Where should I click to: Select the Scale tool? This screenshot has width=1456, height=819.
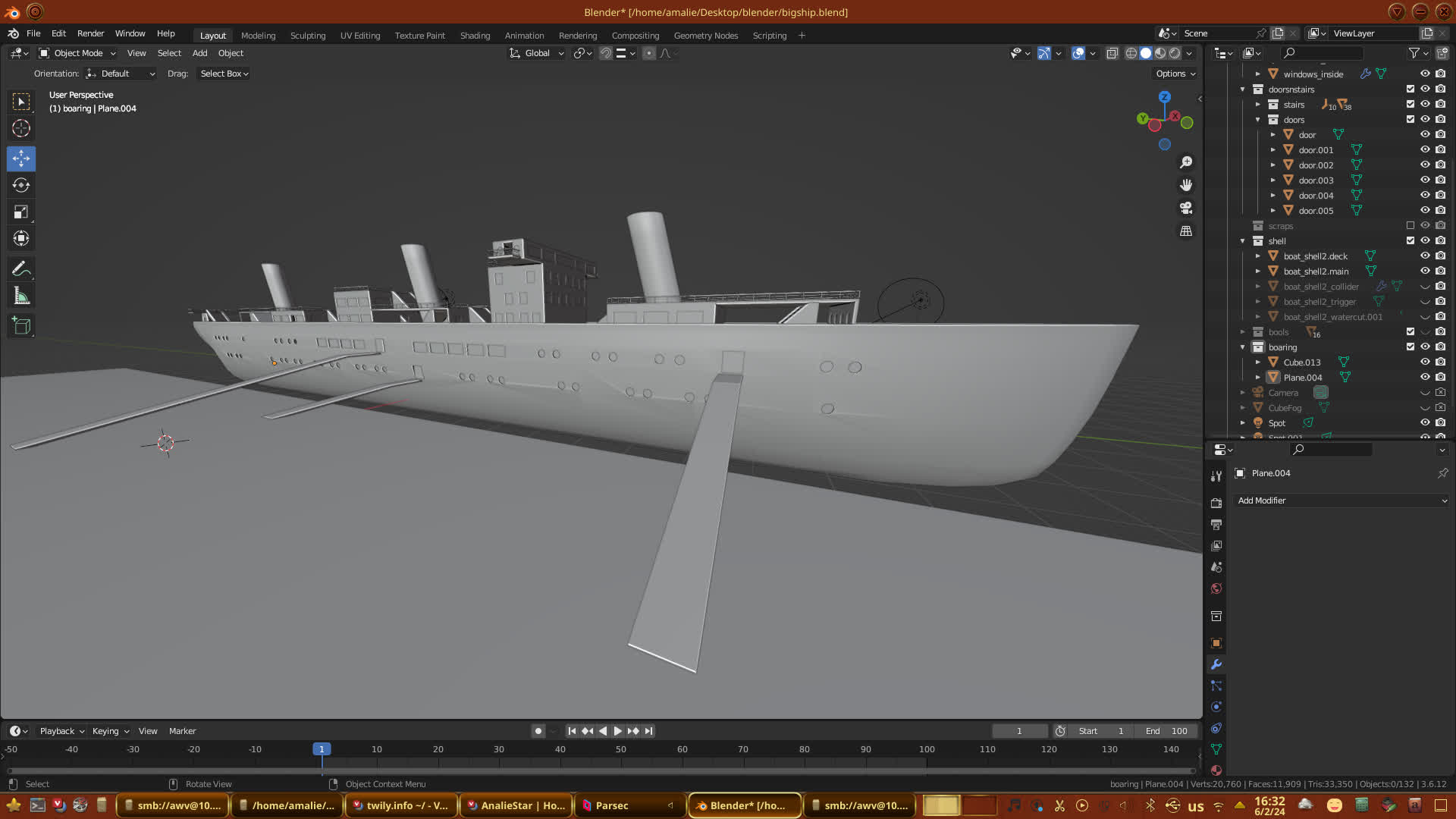point(21,212)
